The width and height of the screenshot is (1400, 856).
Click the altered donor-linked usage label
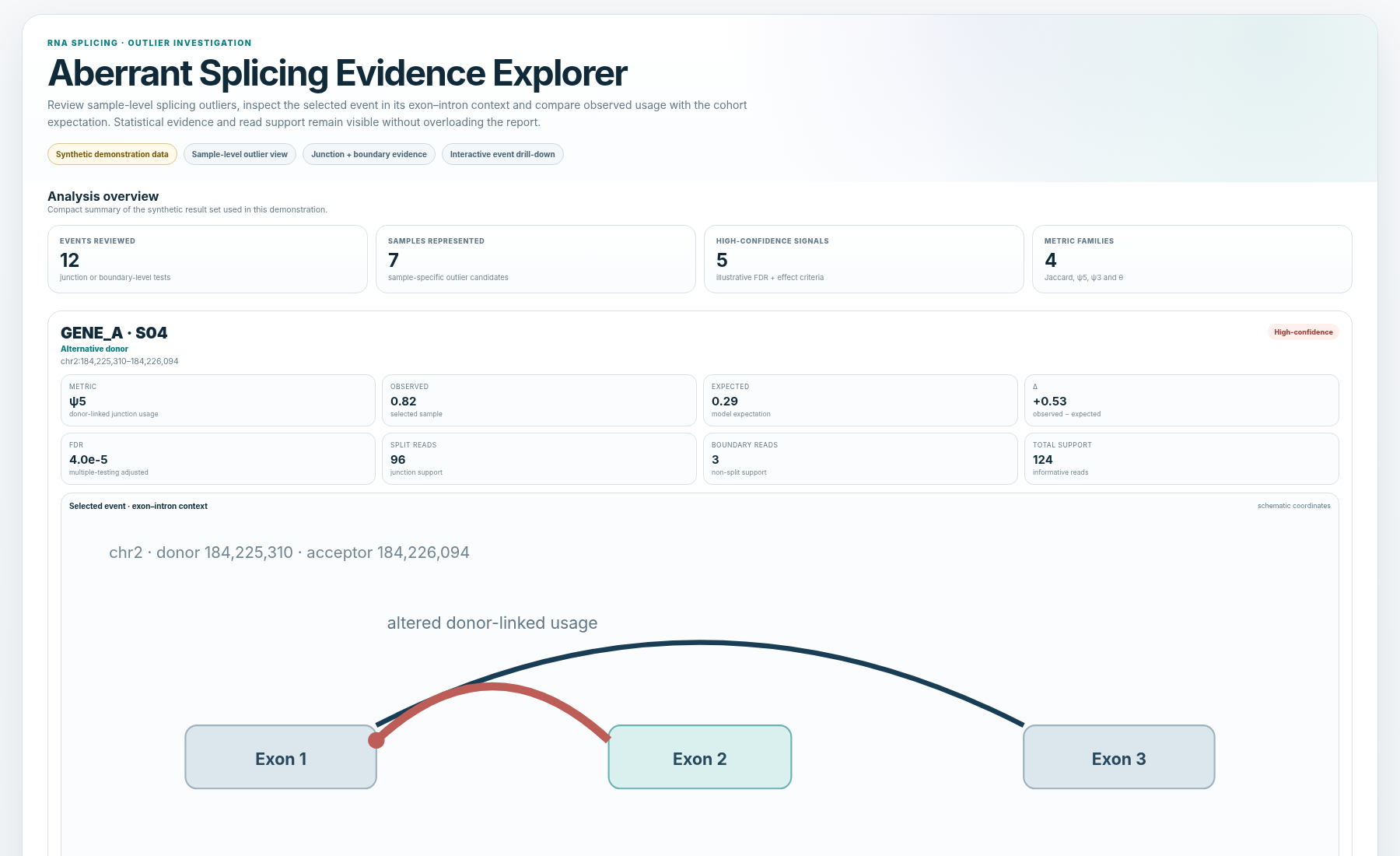coord(492,623)
